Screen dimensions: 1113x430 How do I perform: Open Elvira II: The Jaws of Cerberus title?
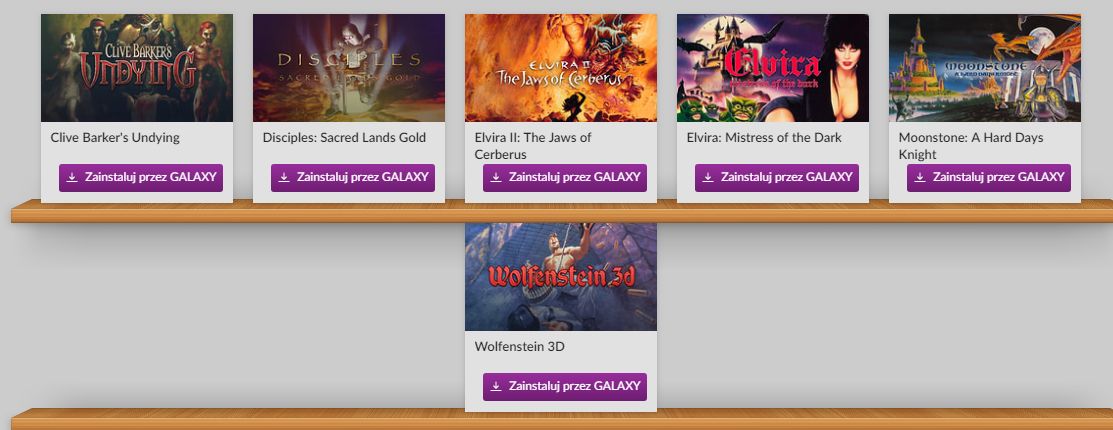point(533,146)
